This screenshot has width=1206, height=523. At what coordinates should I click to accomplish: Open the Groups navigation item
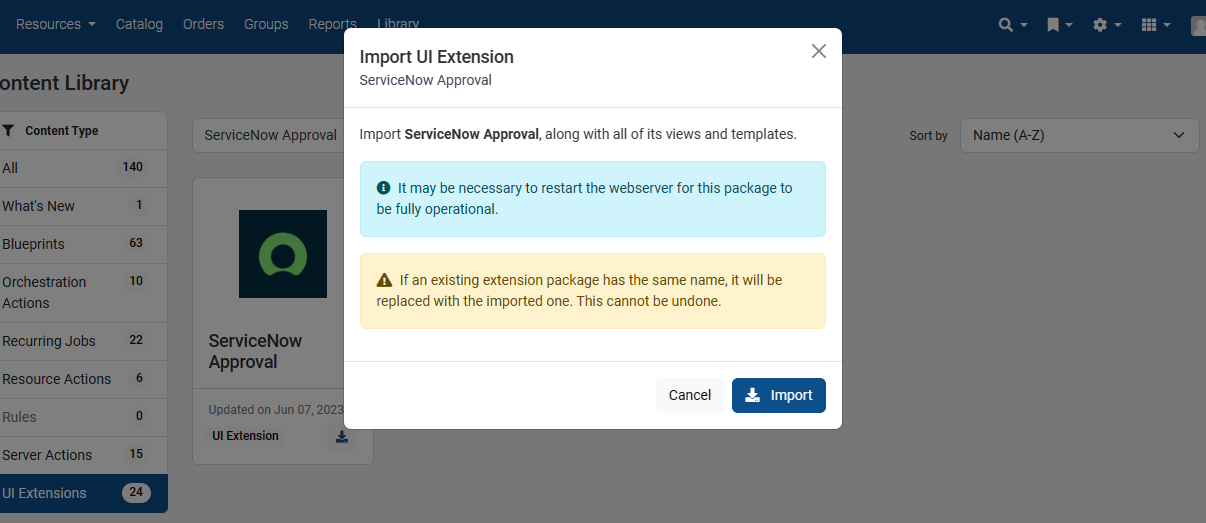[x=266, y=24]
